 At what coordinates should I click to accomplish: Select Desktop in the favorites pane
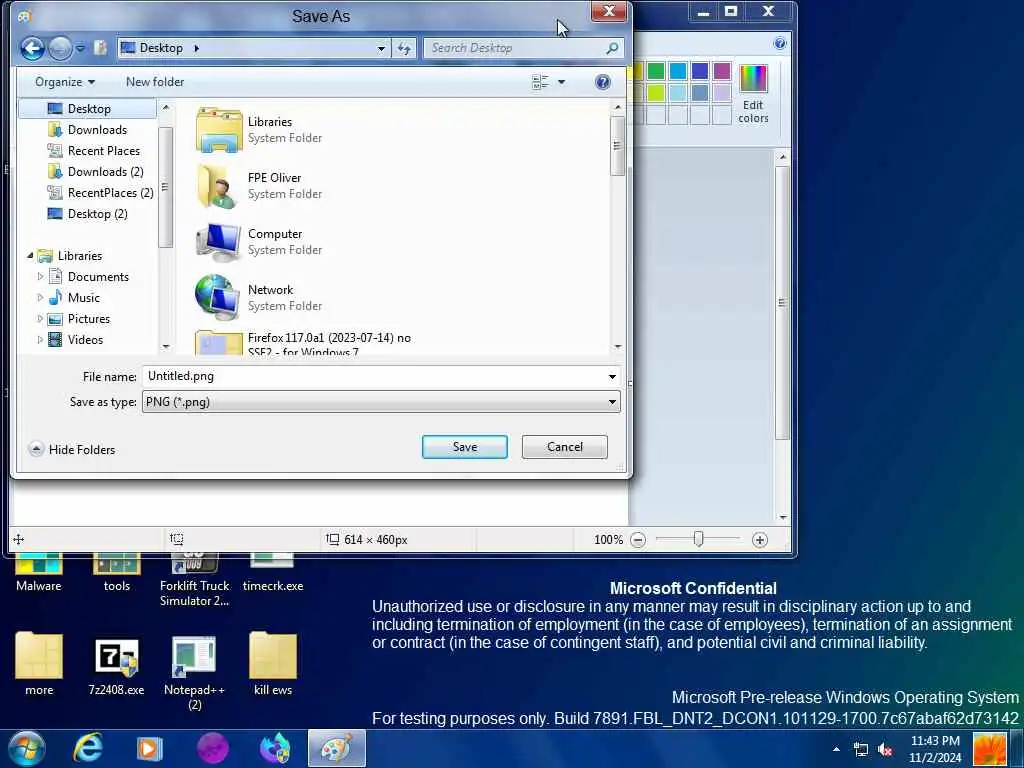pos(88,108)
